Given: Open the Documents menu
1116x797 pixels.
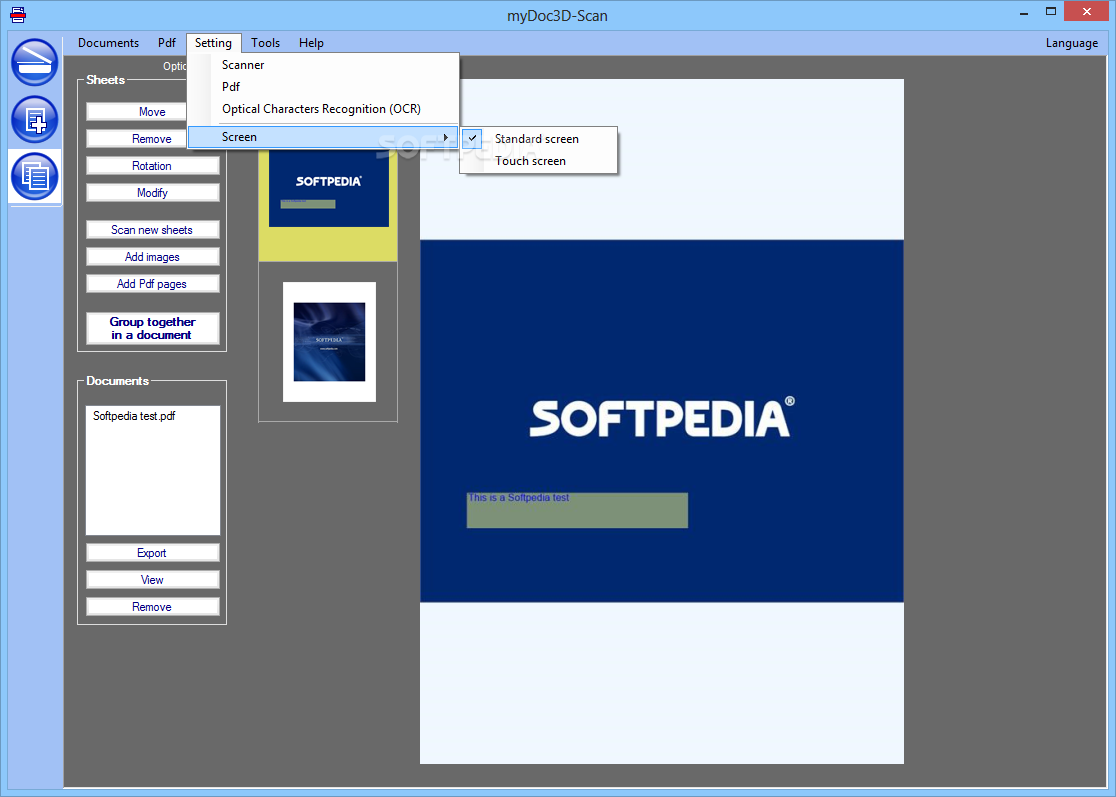Looking at the screenshot, I should tap(108, 43).
